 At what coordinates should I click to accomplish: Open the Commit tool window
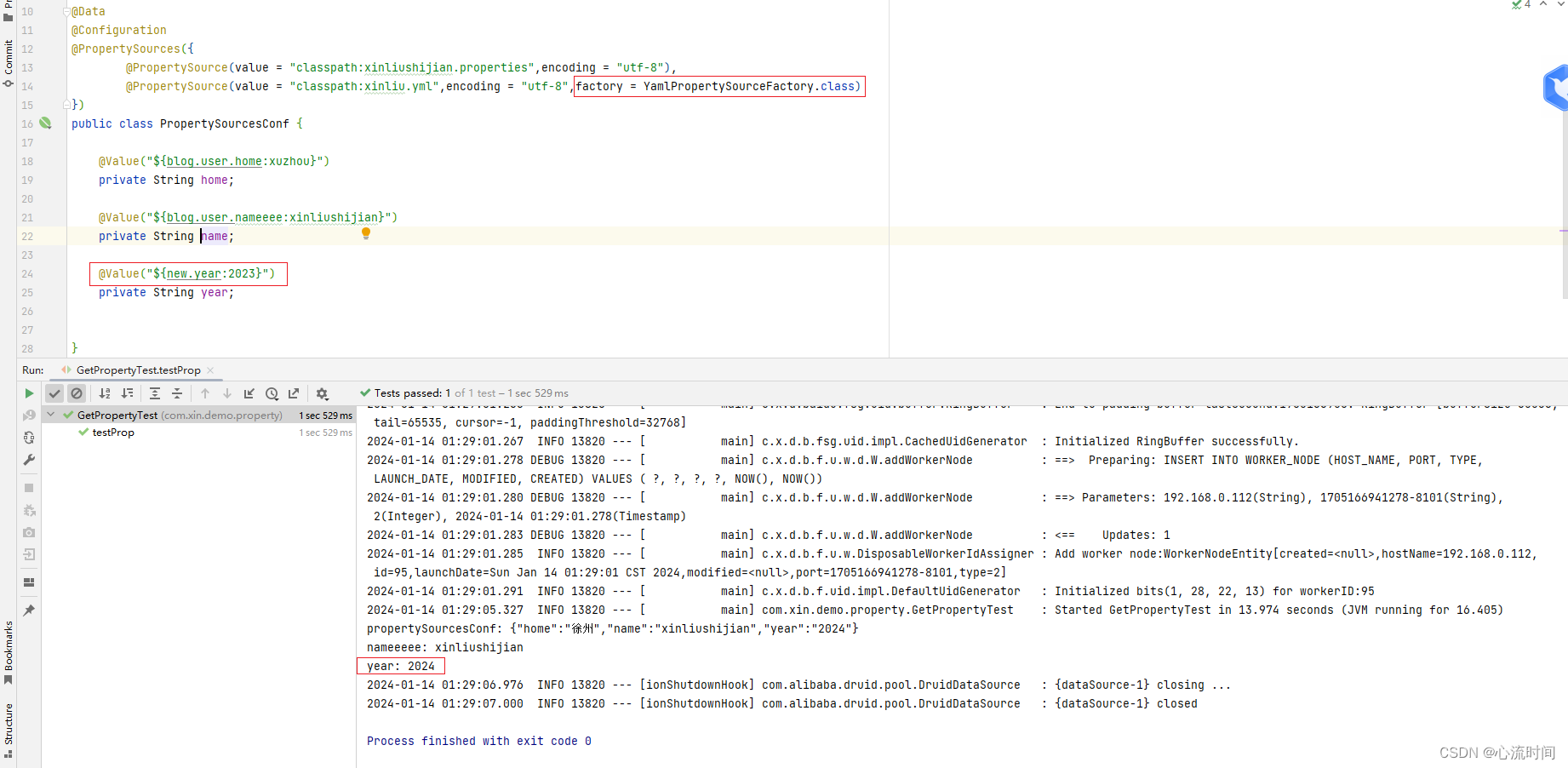click(x=8, y=62)
